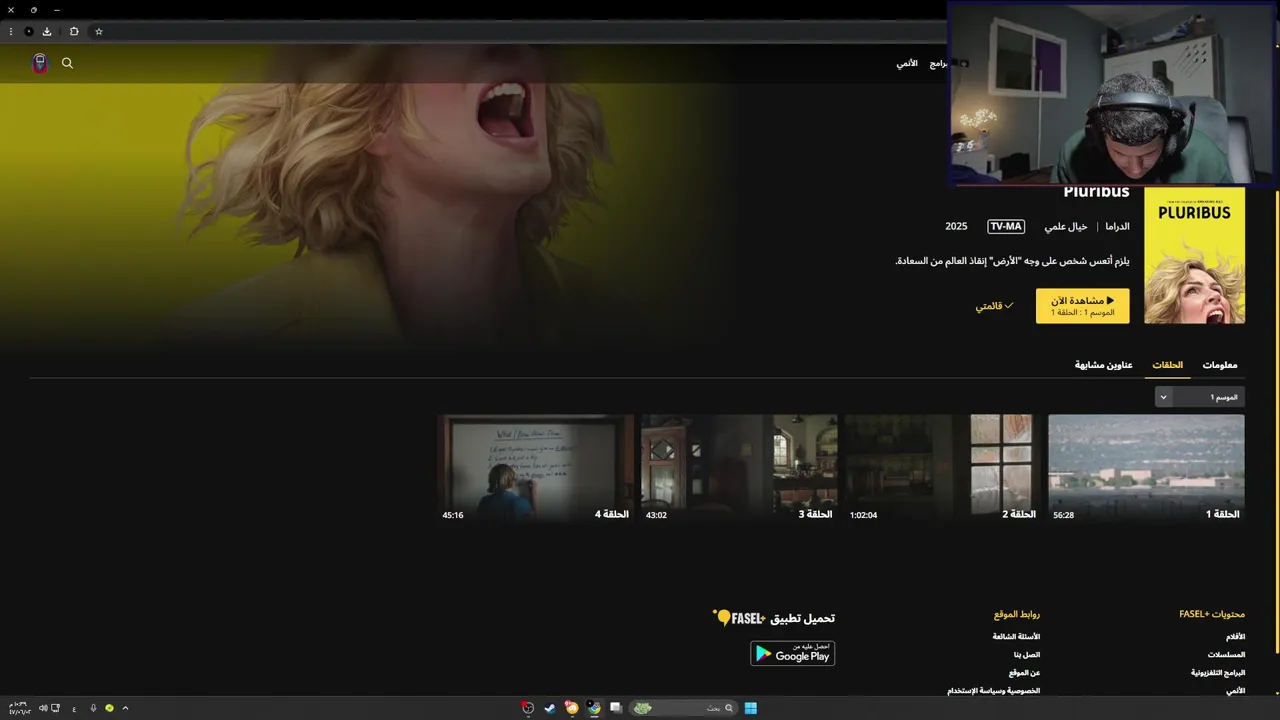
Task: Open the Windows Start button
Action: click(x=750, y=708)
